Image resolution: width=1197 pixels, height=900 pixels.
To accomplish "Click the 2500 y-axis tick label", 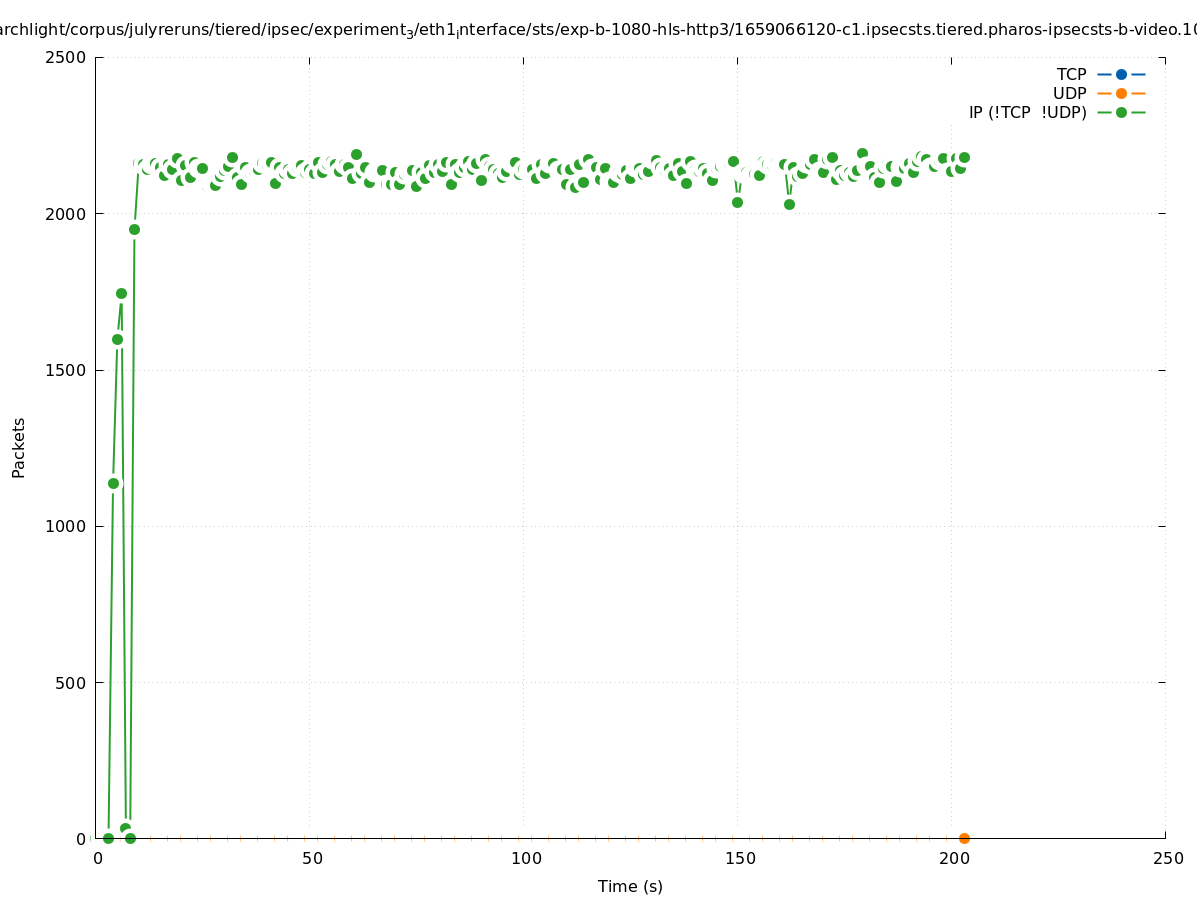I will 67,57.
